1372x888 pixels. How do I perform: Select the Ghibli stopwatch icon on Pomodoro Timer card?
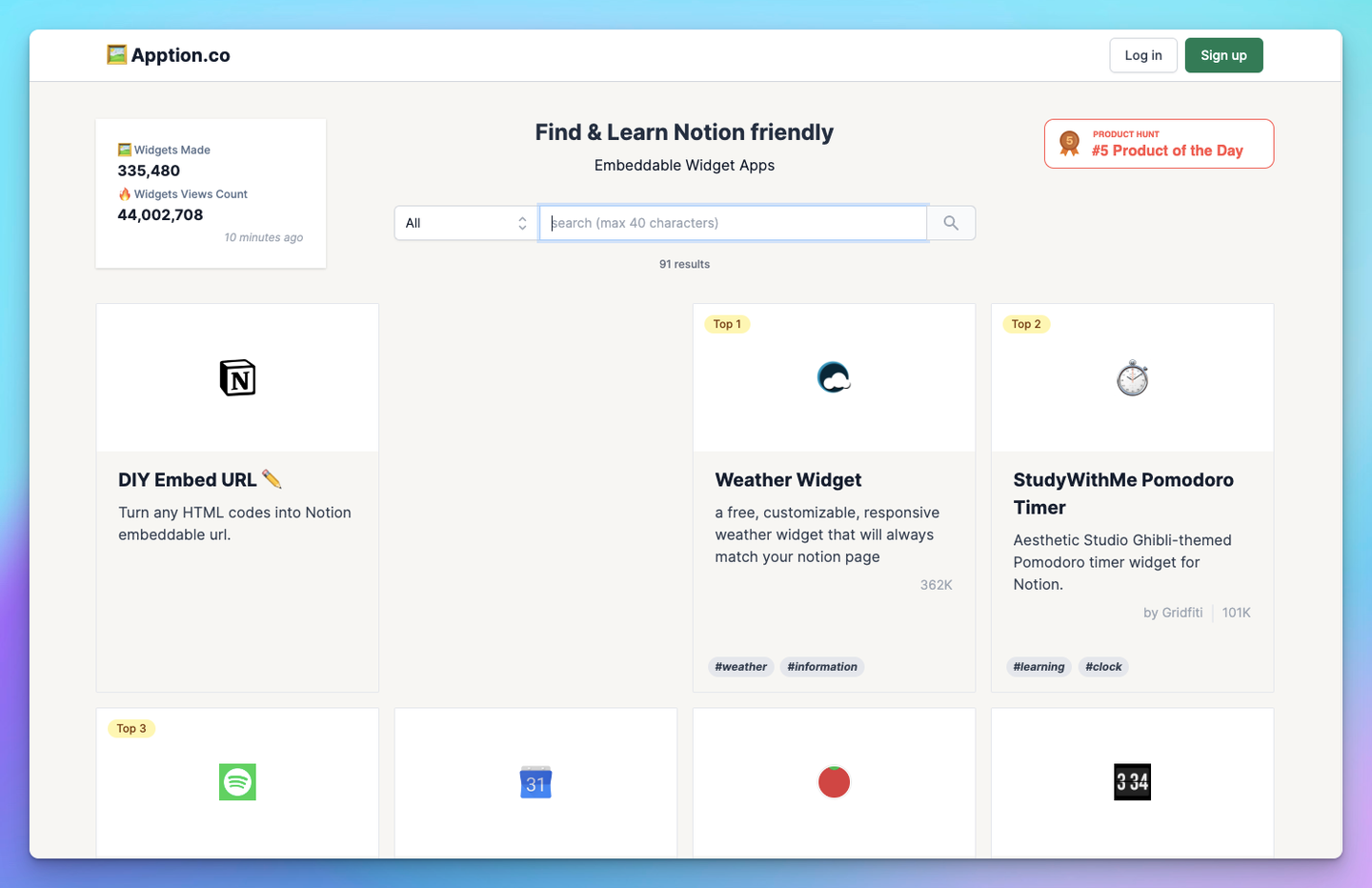point(1132,377)
